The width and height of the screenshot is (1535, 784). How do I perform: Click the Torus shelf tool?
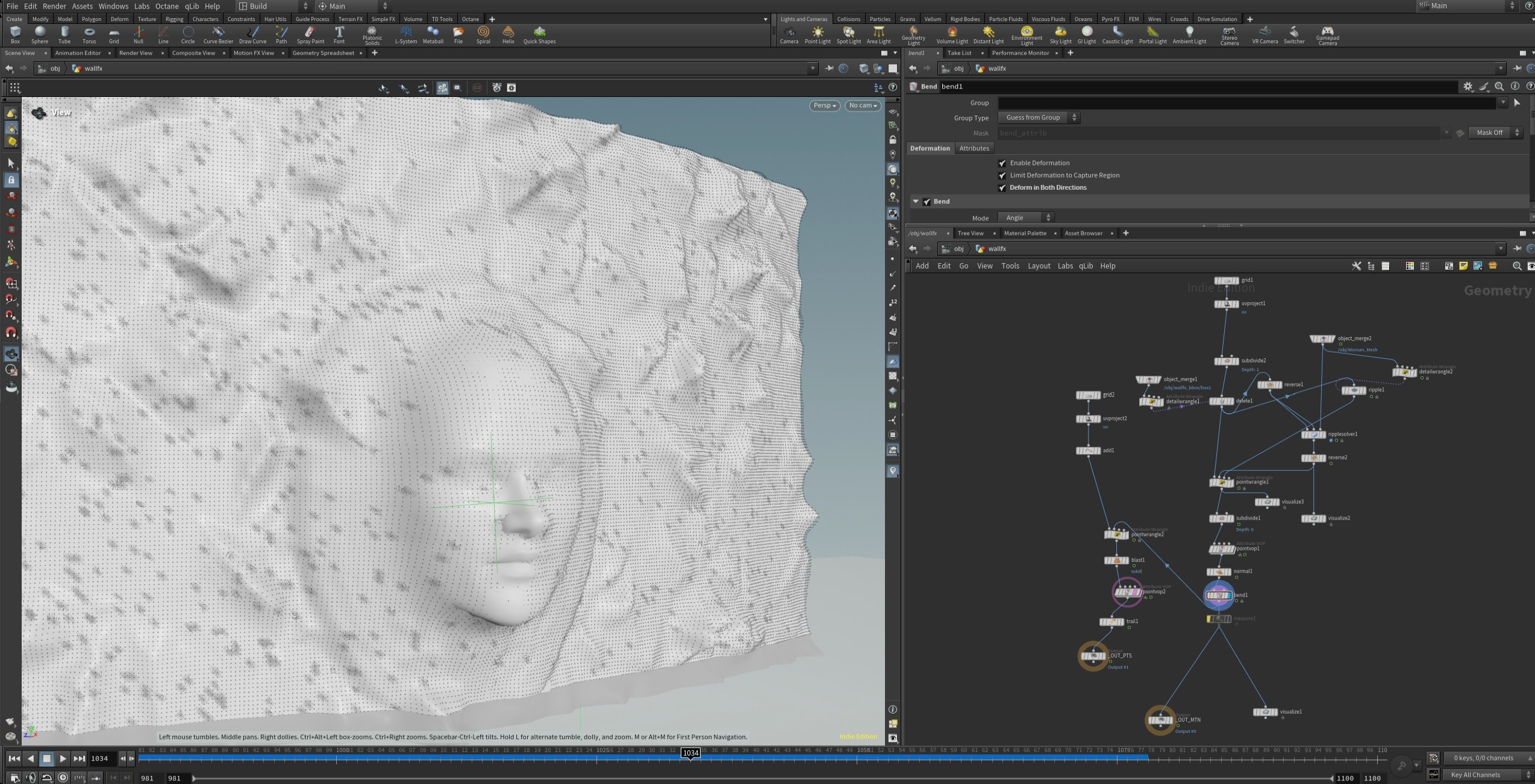89,34
